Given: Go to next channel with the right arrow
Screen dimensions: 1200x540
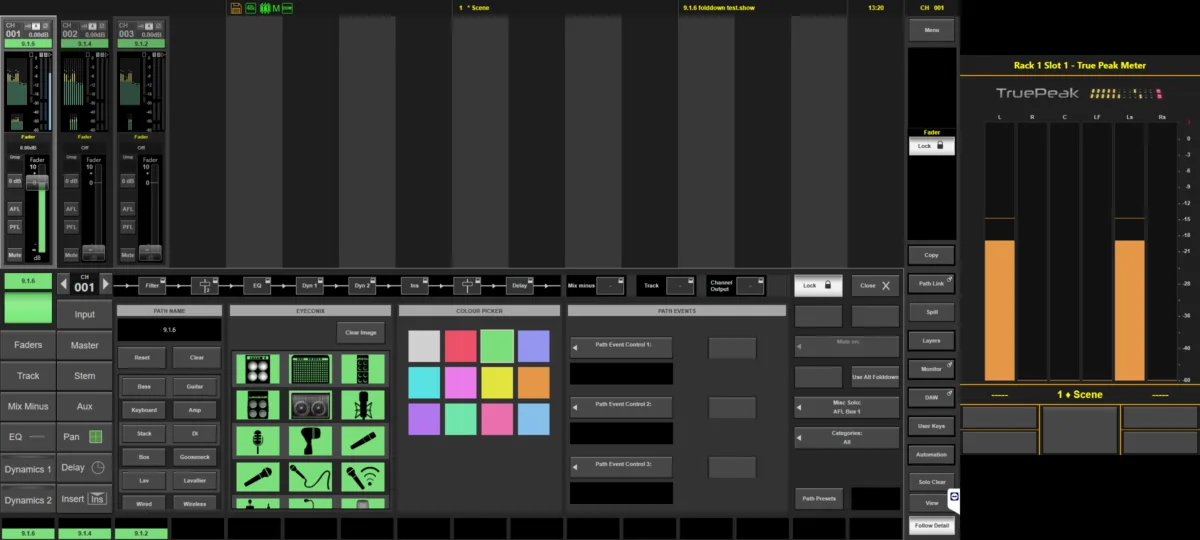Looking at the screenshot, I should tap(105, 285).
